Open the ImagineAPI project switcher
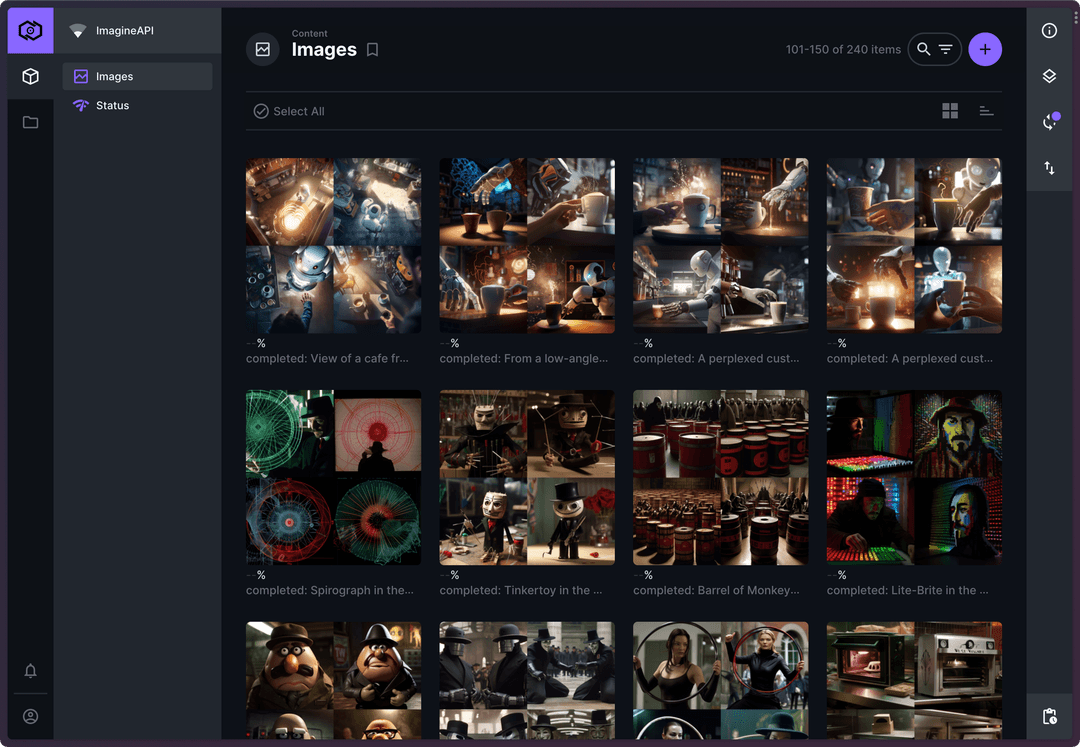Image resolution: width=1080 pixels, height=747 pixels. [137, 30]
